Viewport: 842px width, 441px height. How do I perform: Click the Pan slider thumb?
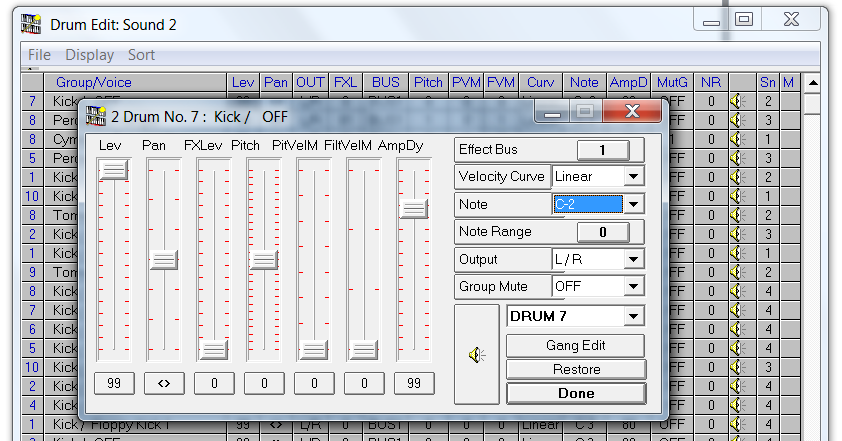(163, 260)
